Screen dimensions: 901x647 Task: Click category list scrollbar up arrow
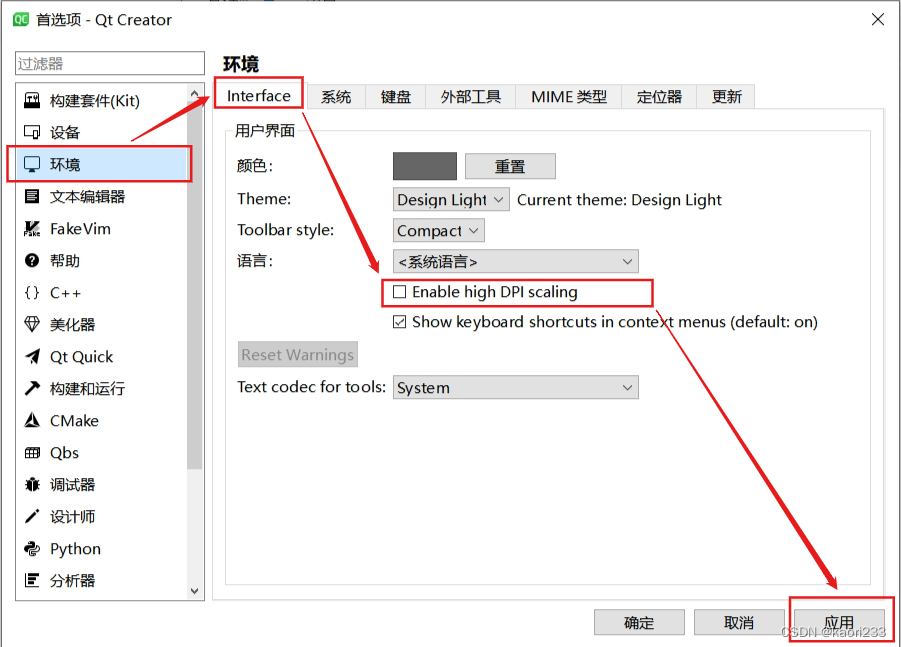[194, 93]
